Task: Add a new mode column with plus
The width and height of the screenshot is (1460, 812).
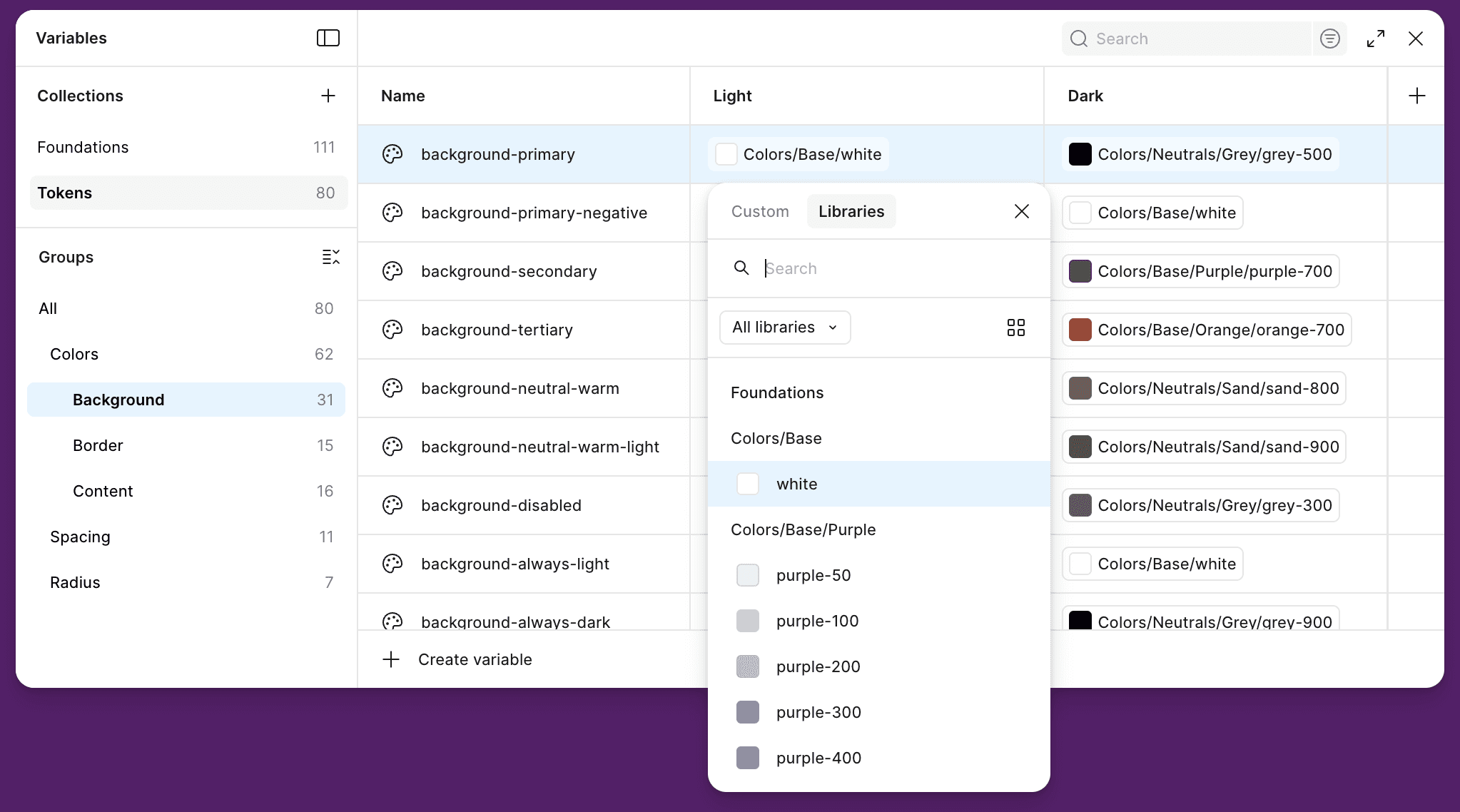Action: (1416, 96)
